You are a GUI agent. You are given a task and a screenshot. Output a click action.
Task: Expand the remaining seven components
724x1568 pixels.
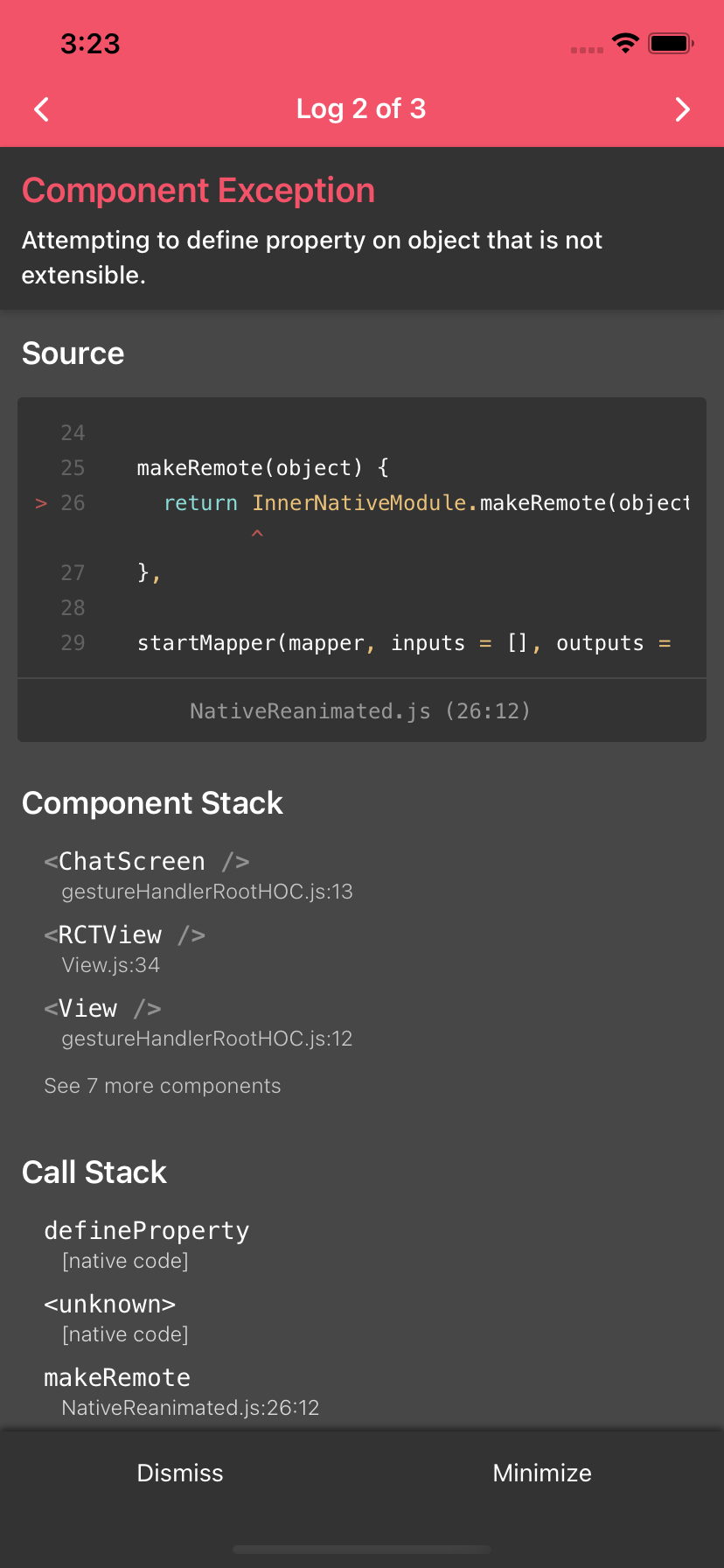[x=162, y=1085]
